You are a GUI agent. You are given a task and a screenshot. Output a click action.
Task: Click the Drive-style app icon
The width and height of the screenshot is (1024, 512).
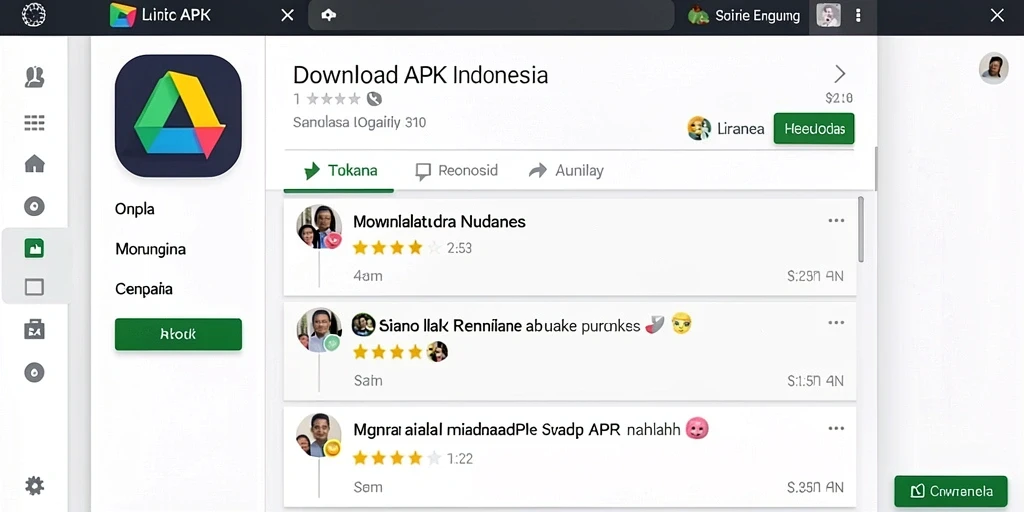click(178, 116)
